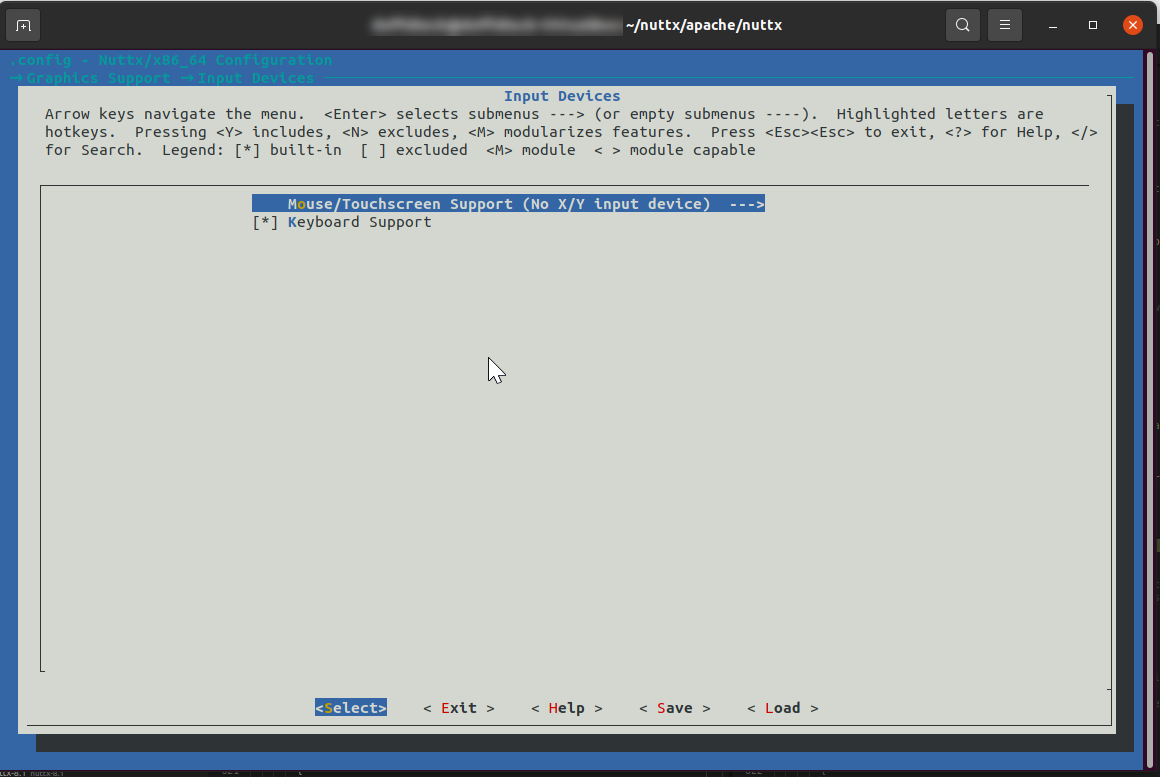Click the asterisk checkbox for Keyboard Support

(x=265, y=221)
